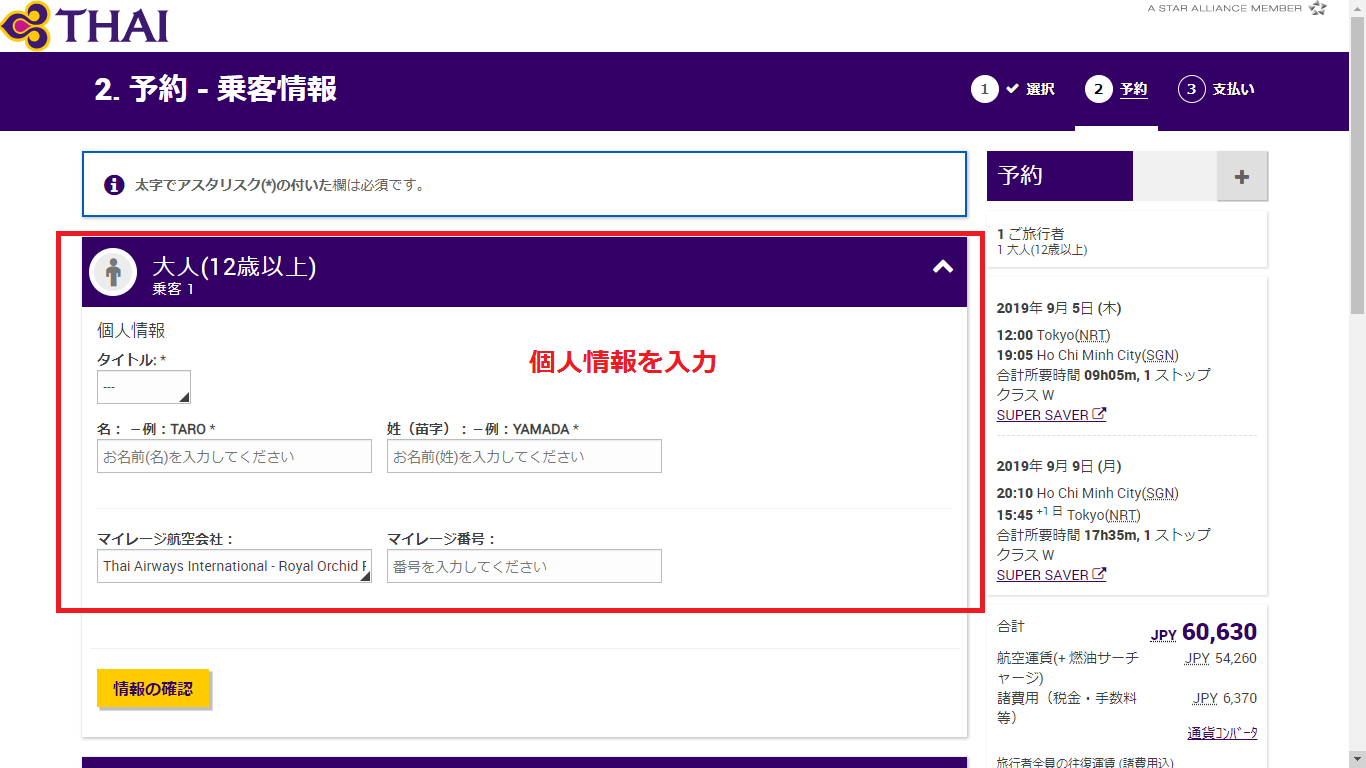Open the マイレージ航空会社 airline dropdown
The width and height of the screenshot is (1366, 768).
234,566
